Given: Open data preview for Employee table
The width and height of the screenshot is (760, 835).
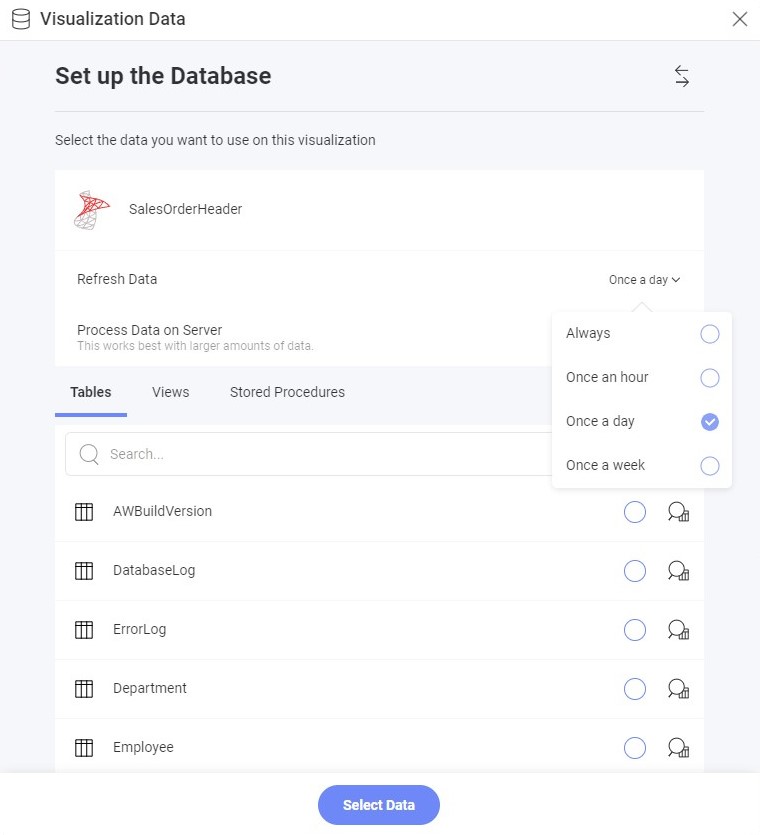Looking at the screenshot, I should pyautogui.click(x=678, y=748).
